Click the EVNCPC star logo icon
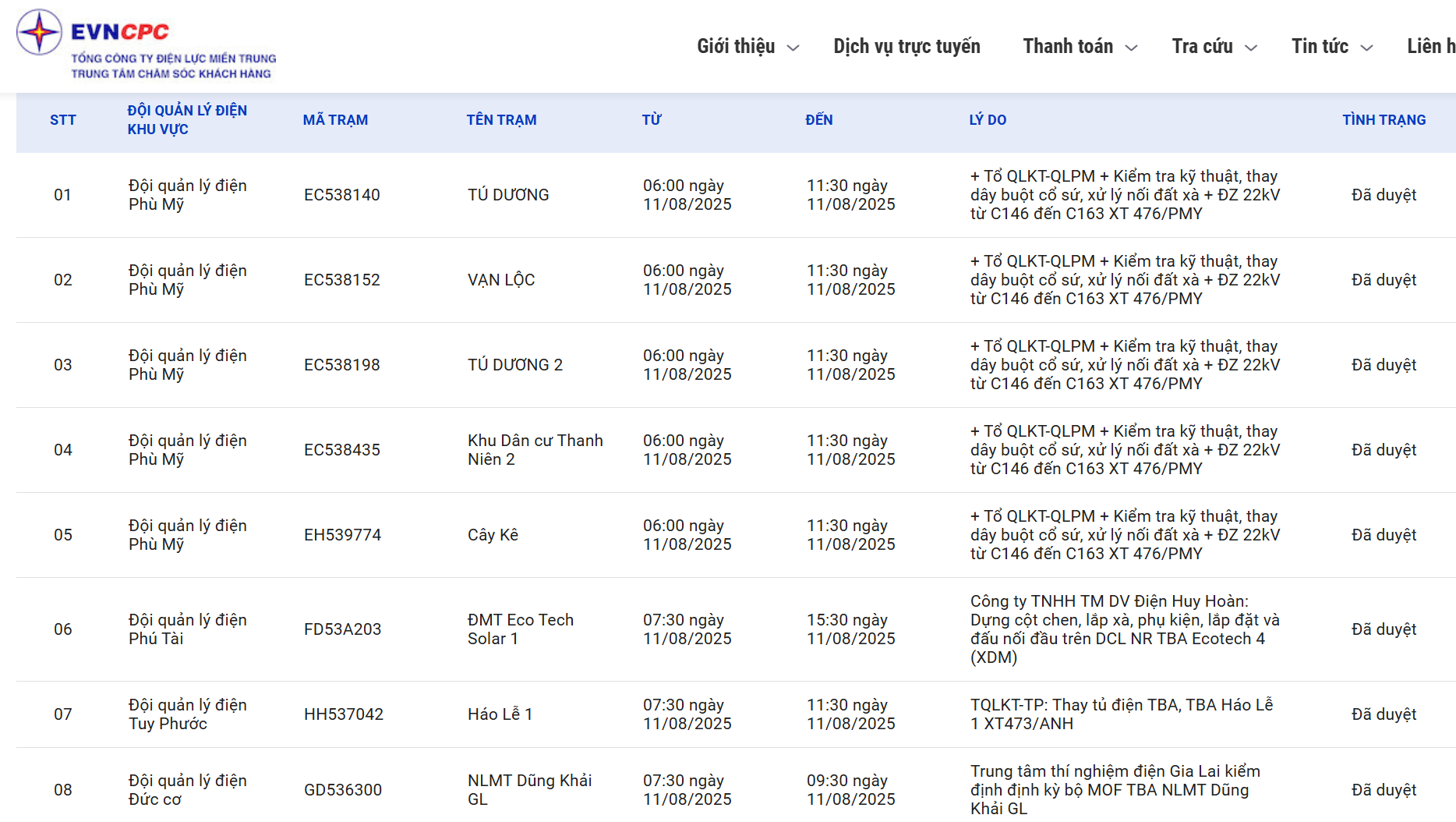 tap(39, 33)
